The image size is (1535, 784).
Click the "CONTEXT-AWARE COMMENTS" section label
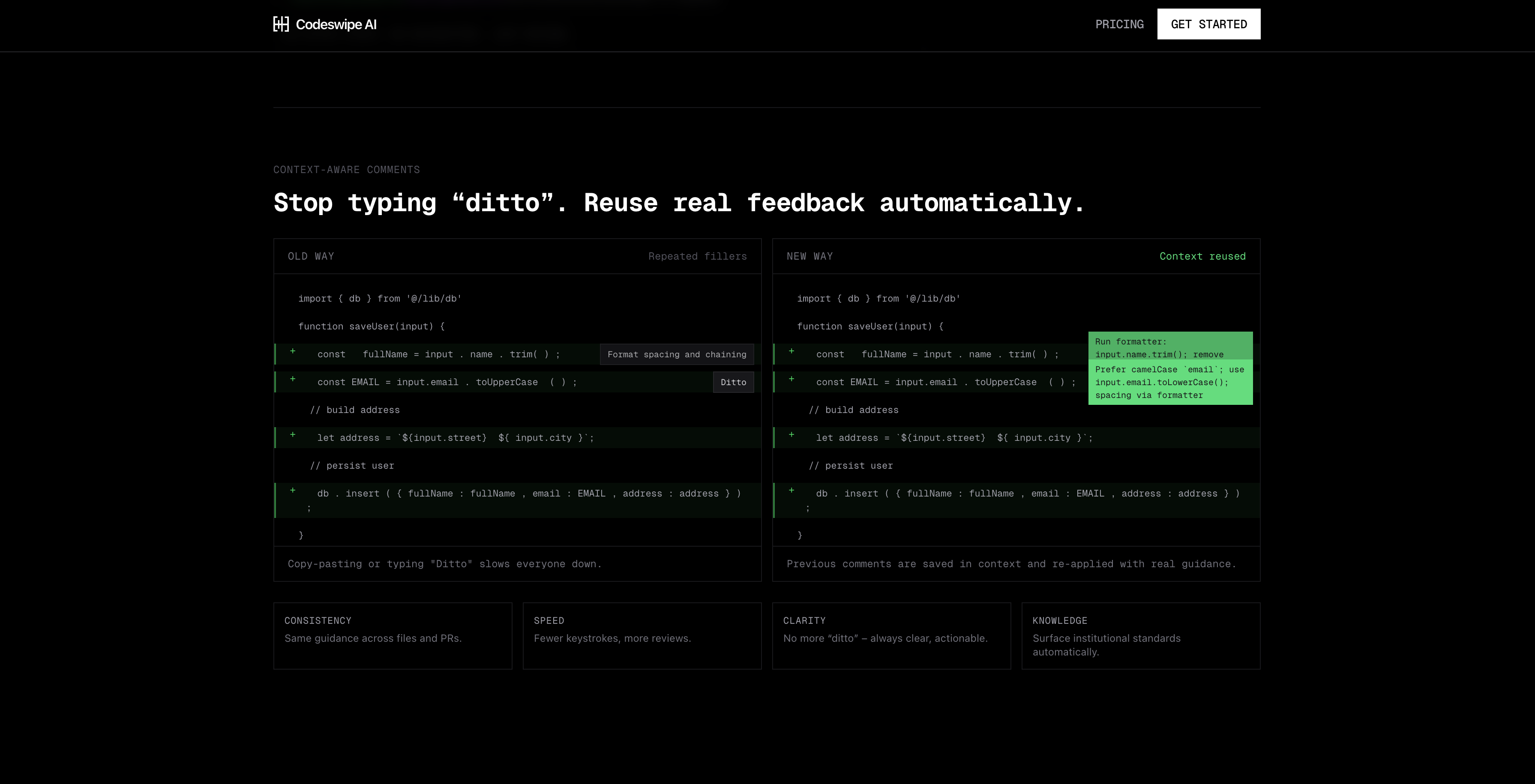pos(346,170)
